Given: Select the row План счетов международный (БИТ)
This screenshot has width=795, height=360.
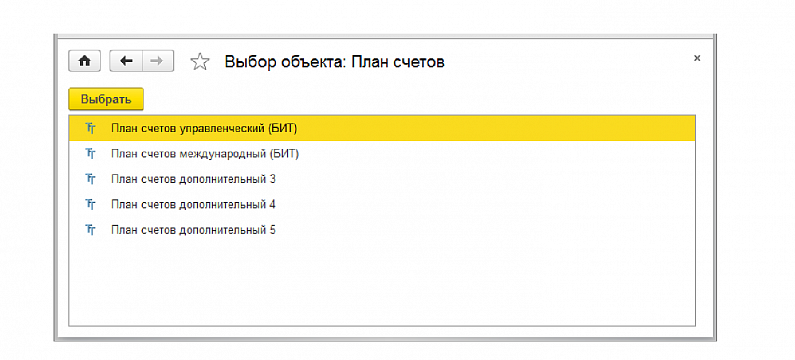Looking at the screenshot, I should click(382, 154).
